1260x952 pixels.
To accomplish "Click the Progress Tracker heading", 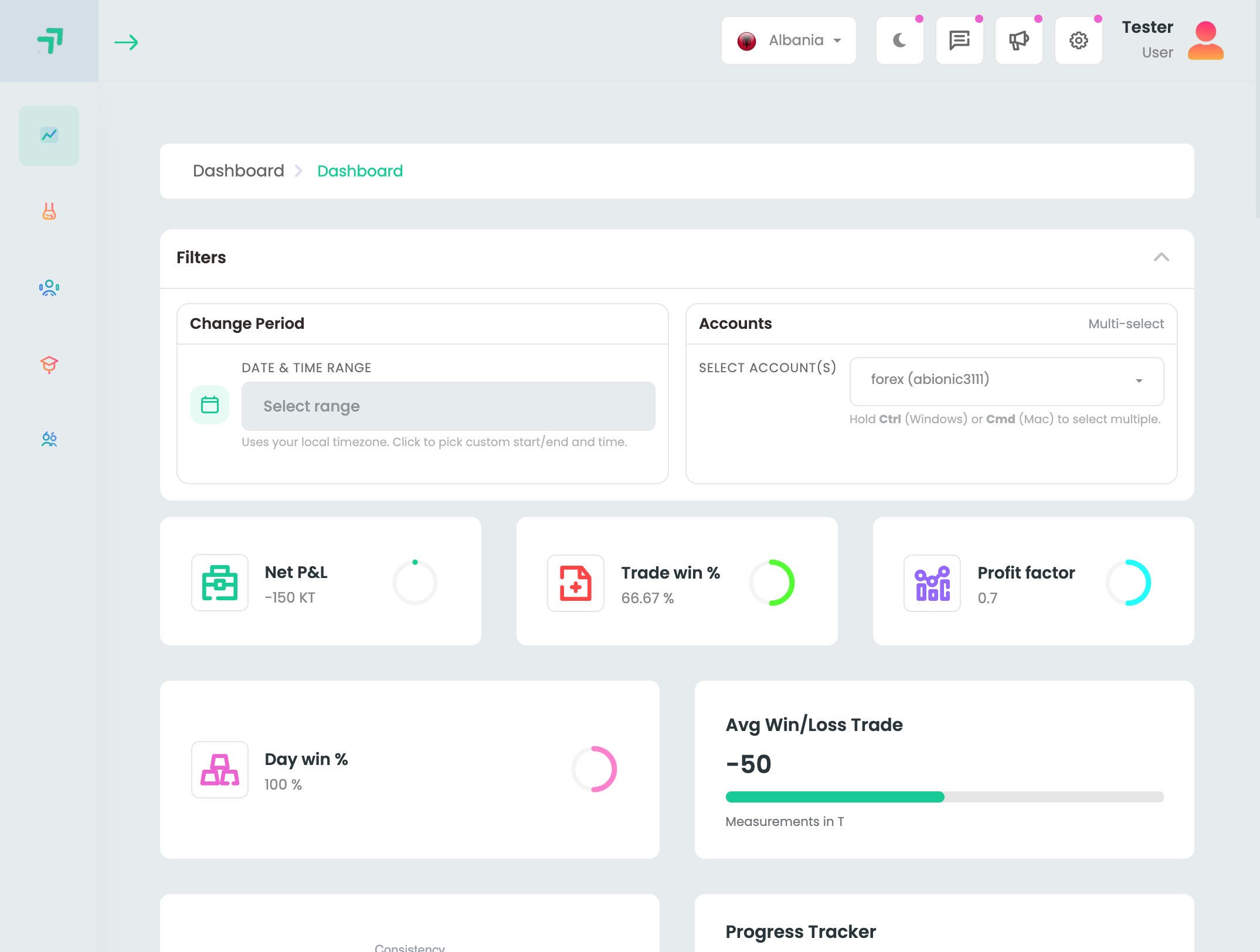I will click(800, 931).
